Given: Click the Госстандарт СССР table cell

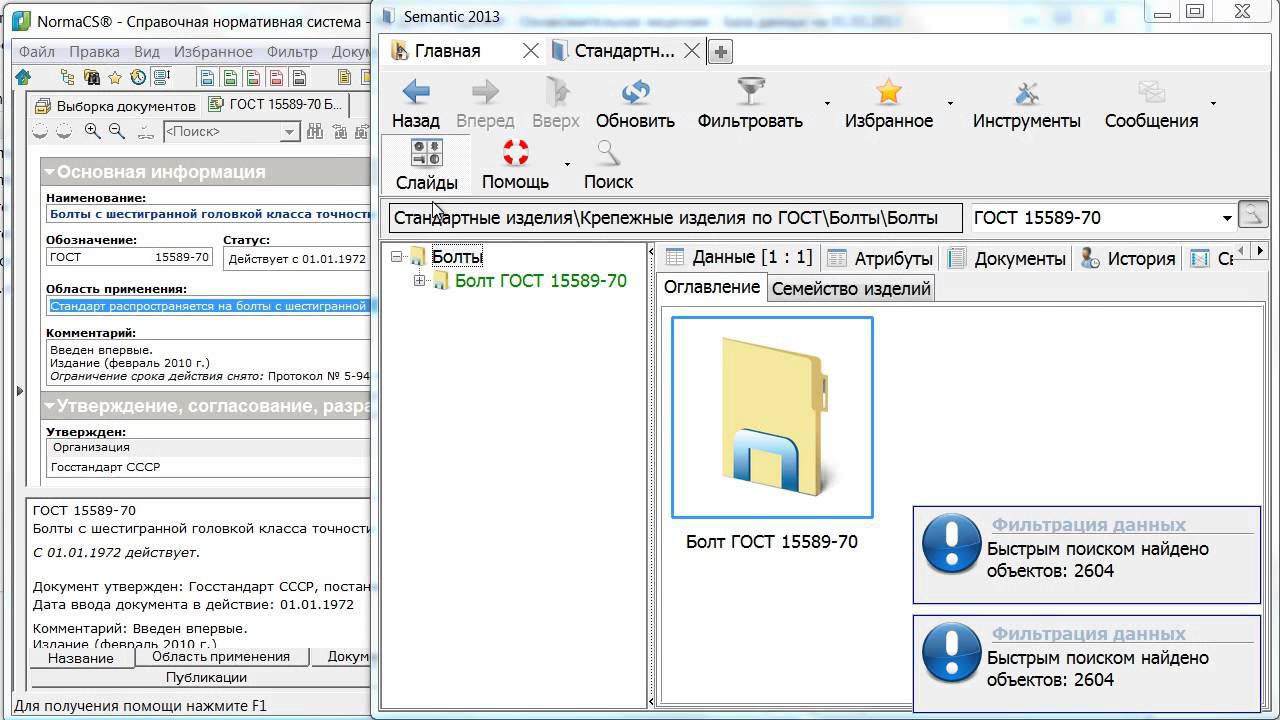Looking at the screenshot, I should tap(210, 467).
